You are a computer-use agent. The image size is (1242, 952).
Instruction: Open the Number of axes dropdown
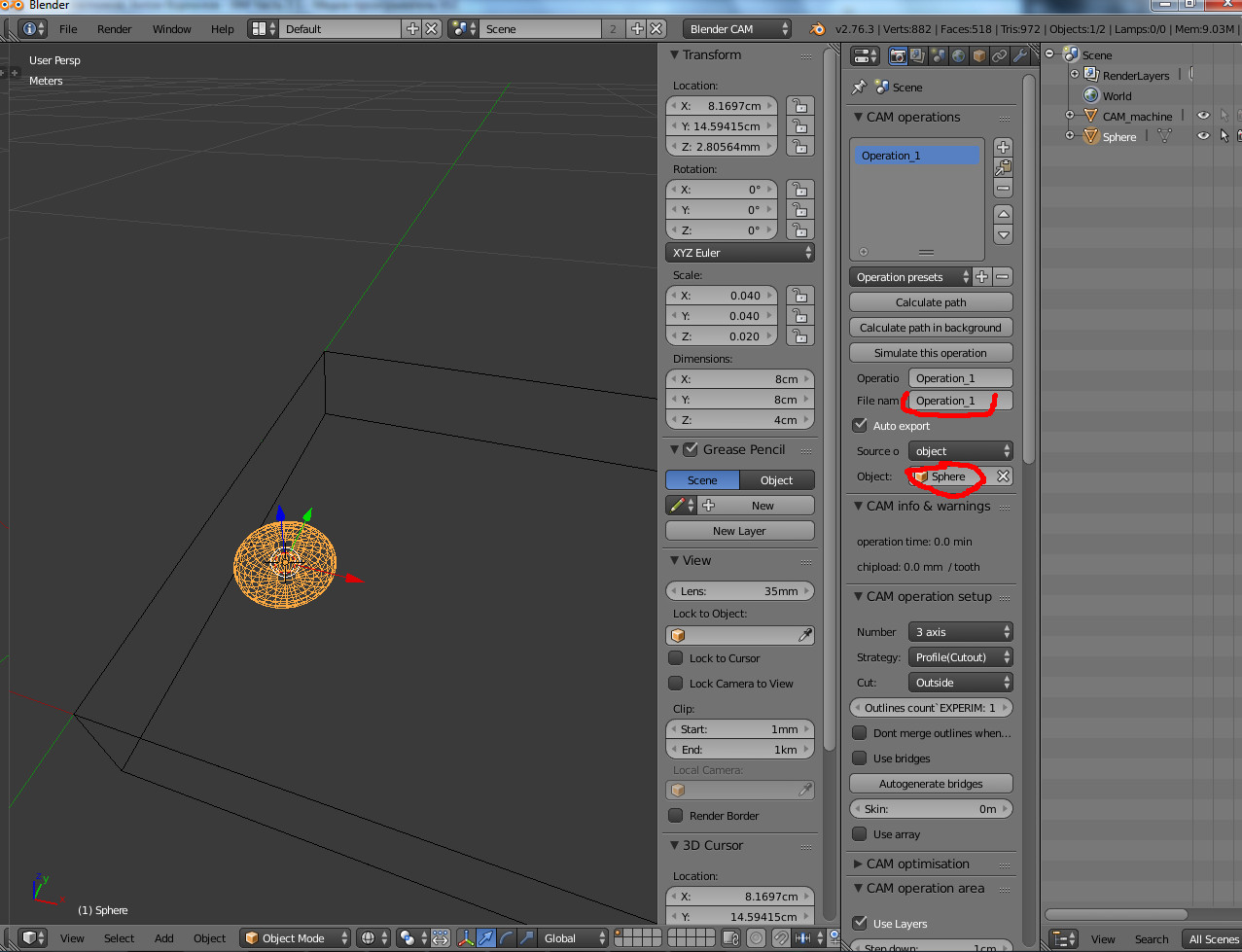pos(961,632)
